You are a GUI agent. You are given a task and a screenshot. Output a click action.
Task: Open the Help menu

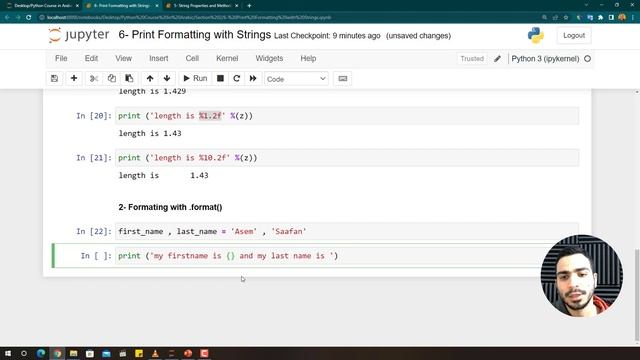308,58
